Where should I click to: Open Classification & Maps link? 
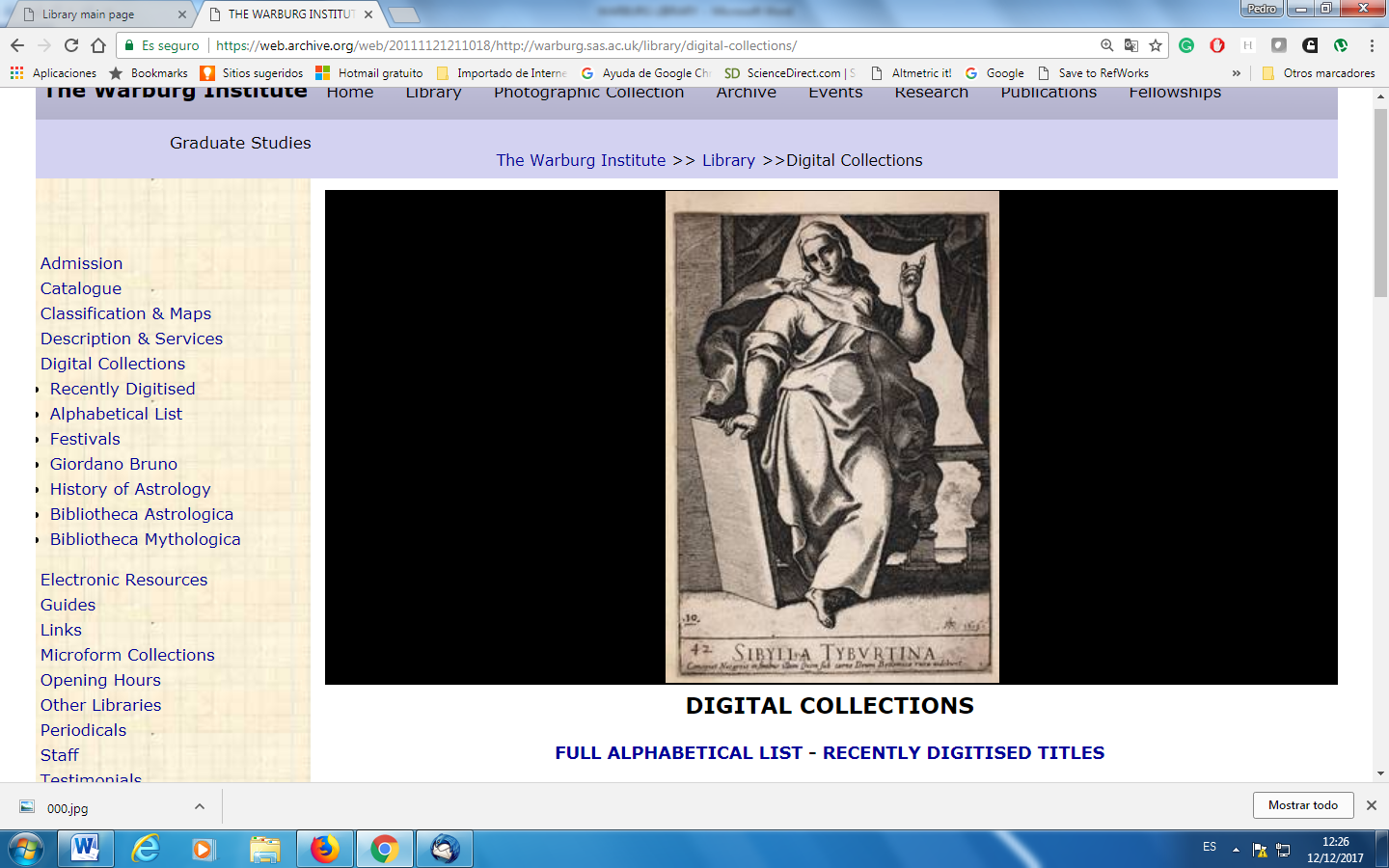click(125, 313)
